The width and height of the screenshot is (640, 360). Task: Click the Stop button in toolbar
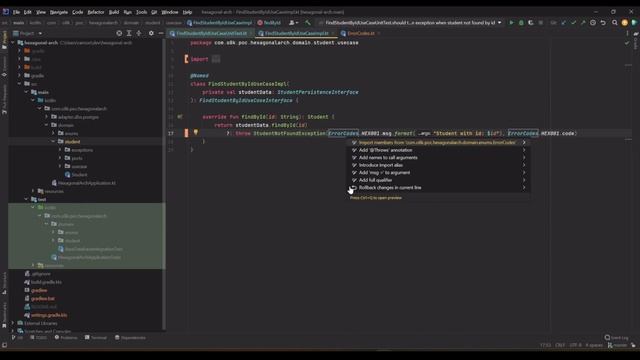pos(541,23)
